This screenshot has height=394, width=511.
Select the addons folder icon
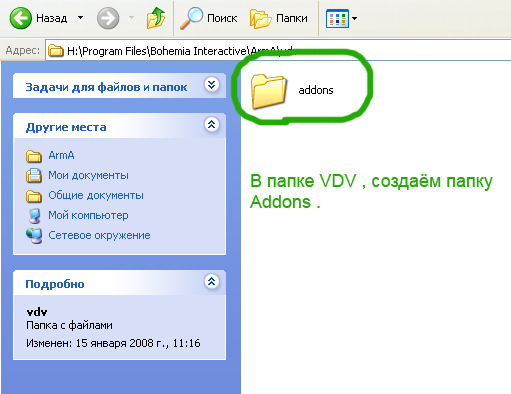[x=269, y=91]
